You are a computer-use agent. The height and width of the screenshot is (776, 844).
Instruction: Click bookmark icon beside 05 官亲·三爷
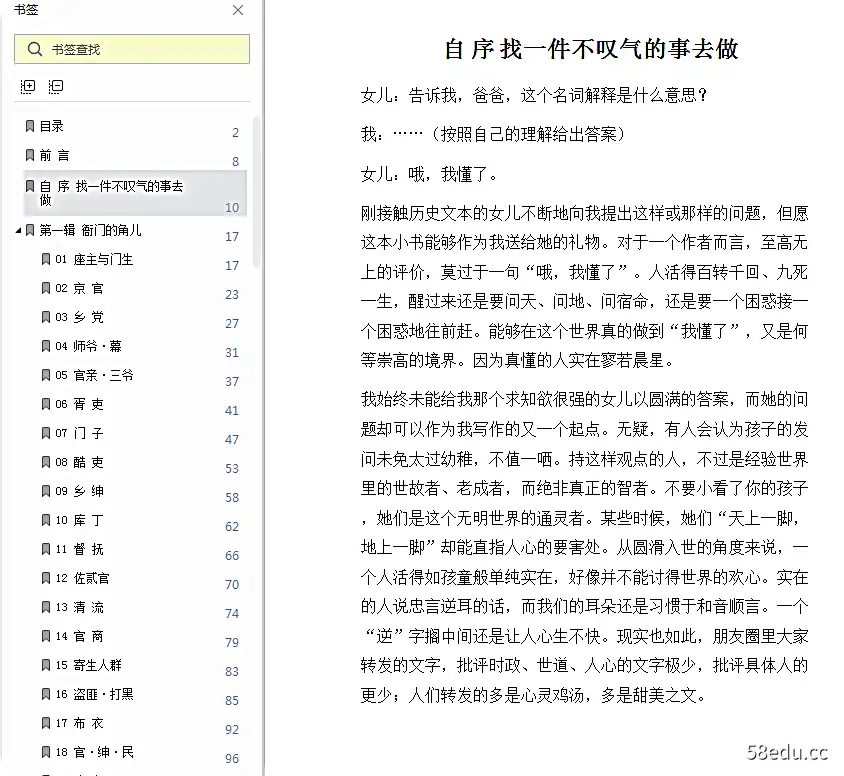pos(46,375)
